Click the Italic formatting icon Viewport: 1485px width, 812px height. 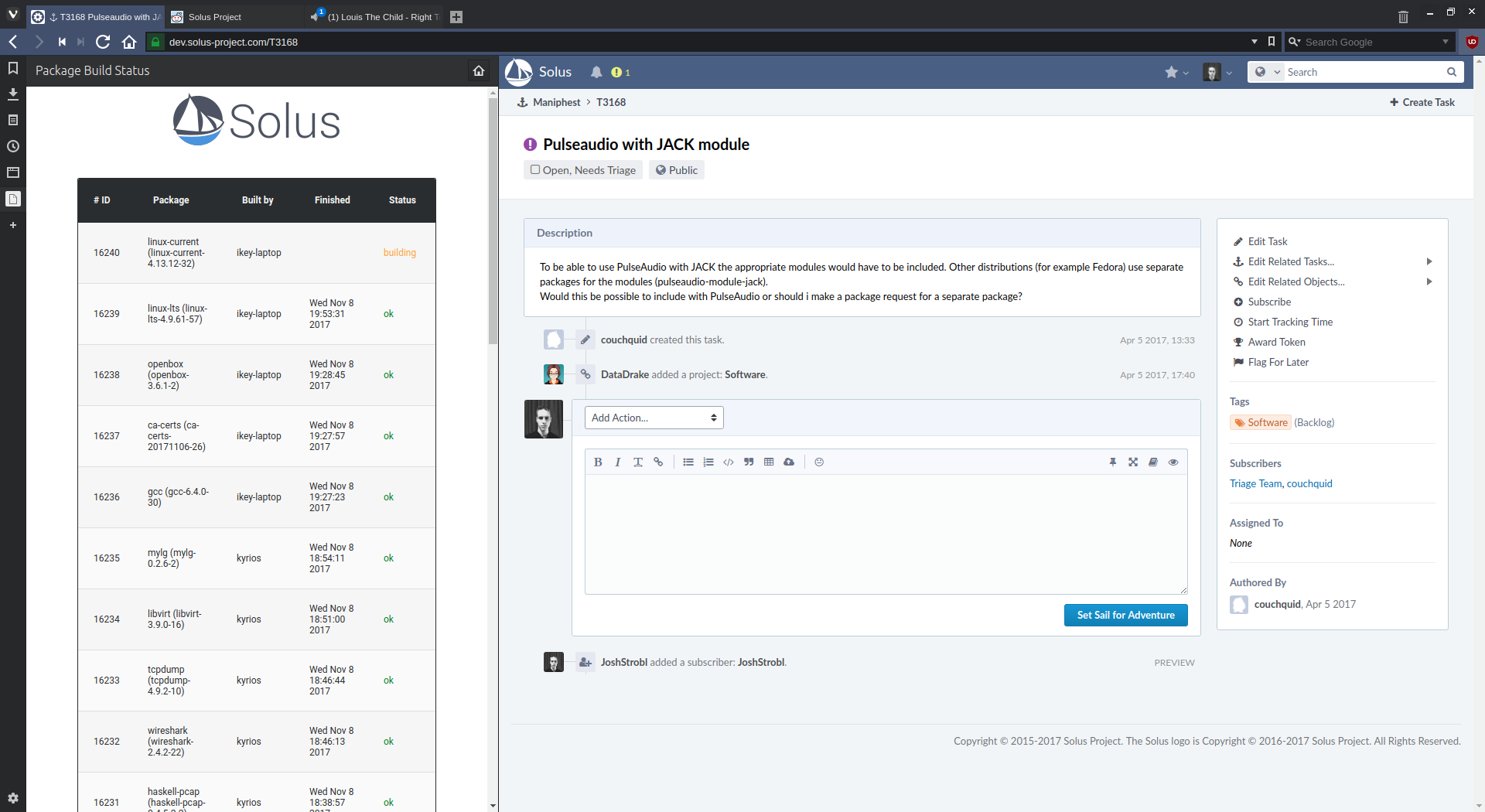click(617, 462)
